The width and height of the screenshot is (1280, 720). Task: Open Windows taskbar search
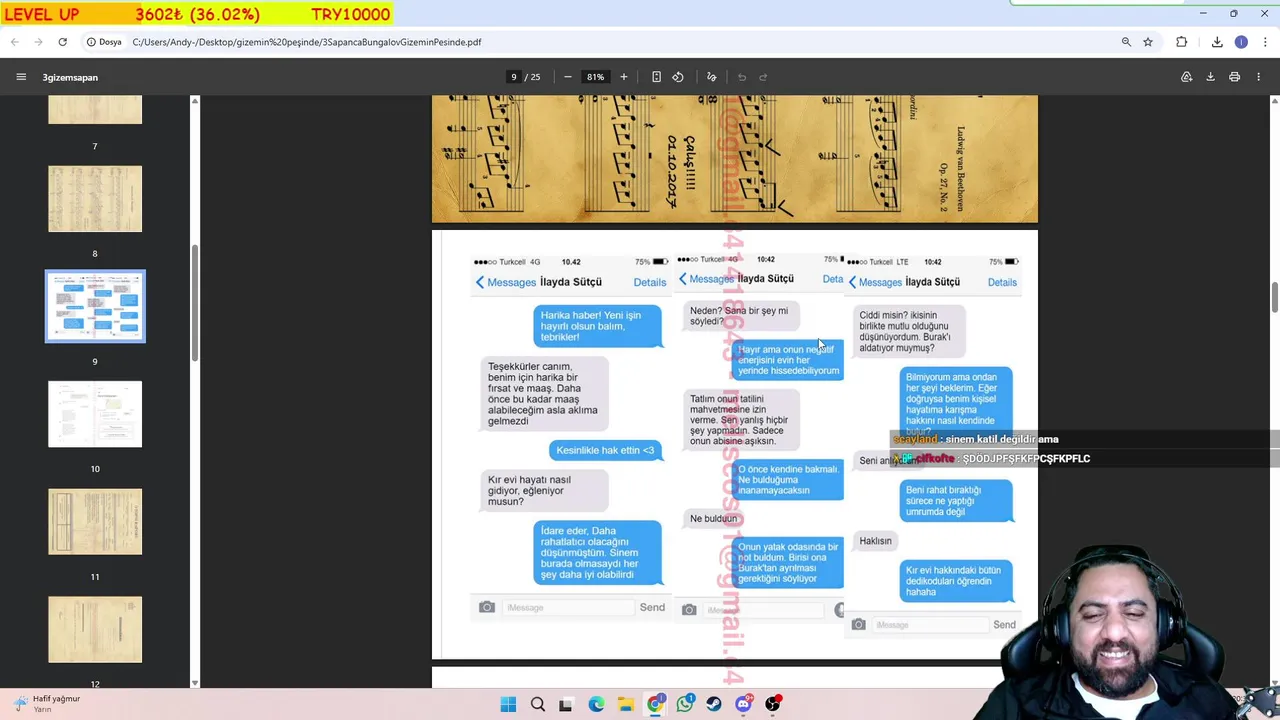538,704
